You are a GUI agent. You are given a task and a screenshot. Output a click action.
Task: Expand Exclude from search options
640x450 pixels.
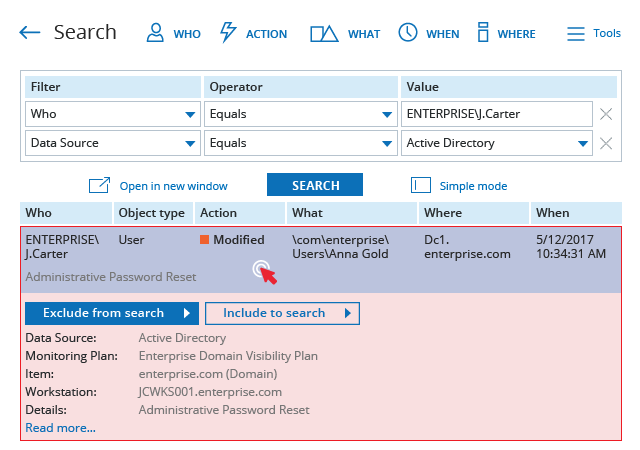pyautogui.click(x=112, y=314)
